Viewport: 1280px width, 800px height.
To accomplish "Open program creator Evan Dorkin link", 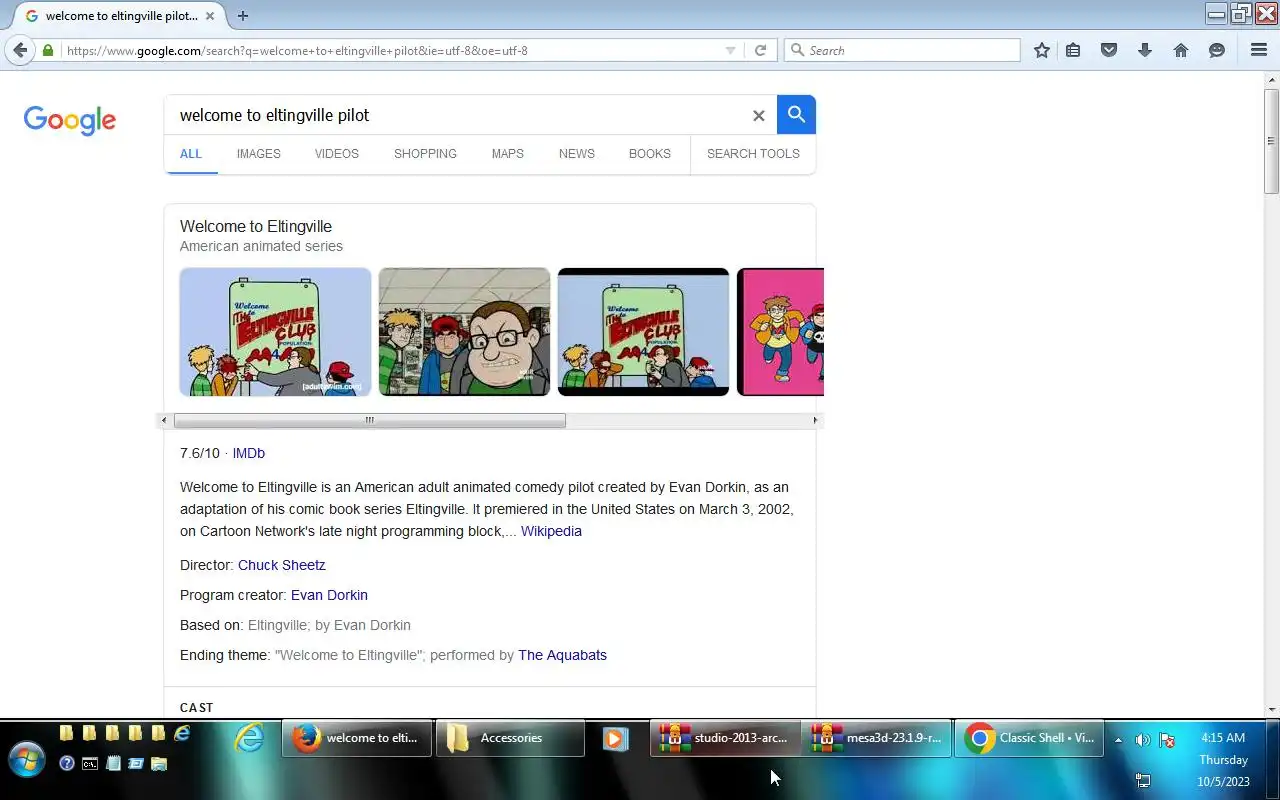I will tap(329, 595).
